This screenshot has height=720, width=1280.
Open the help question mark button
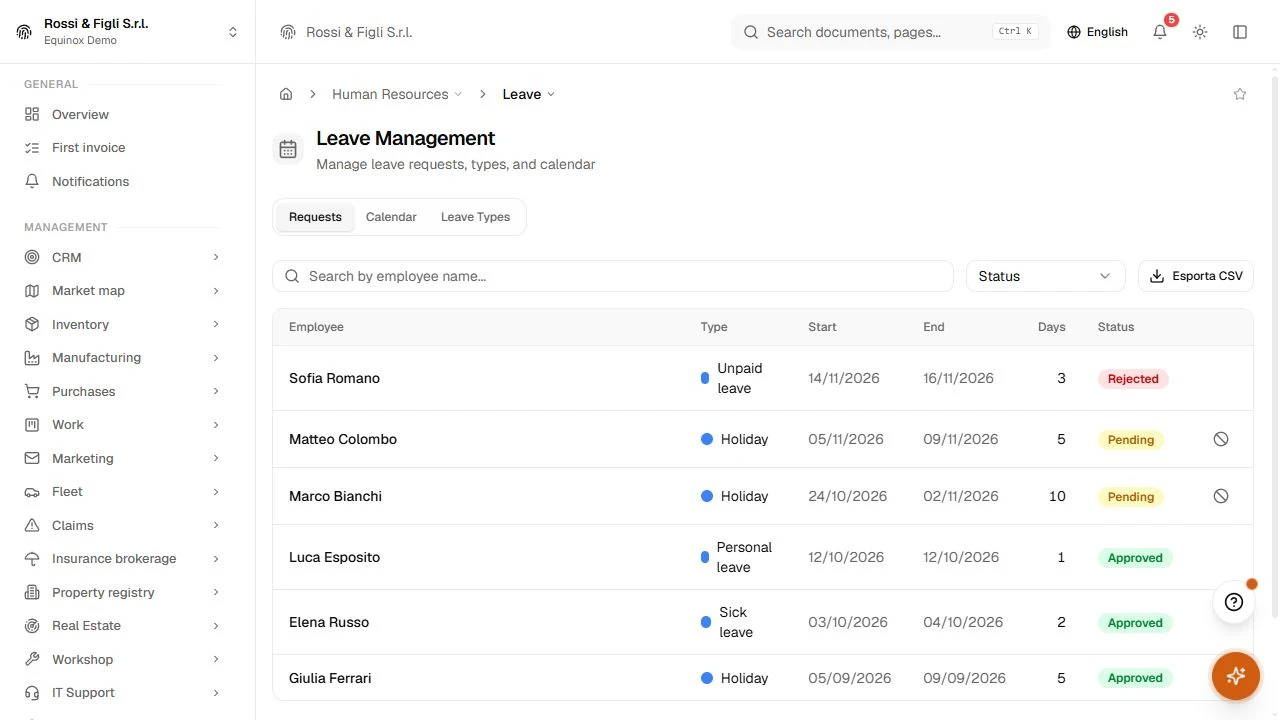1234,602
